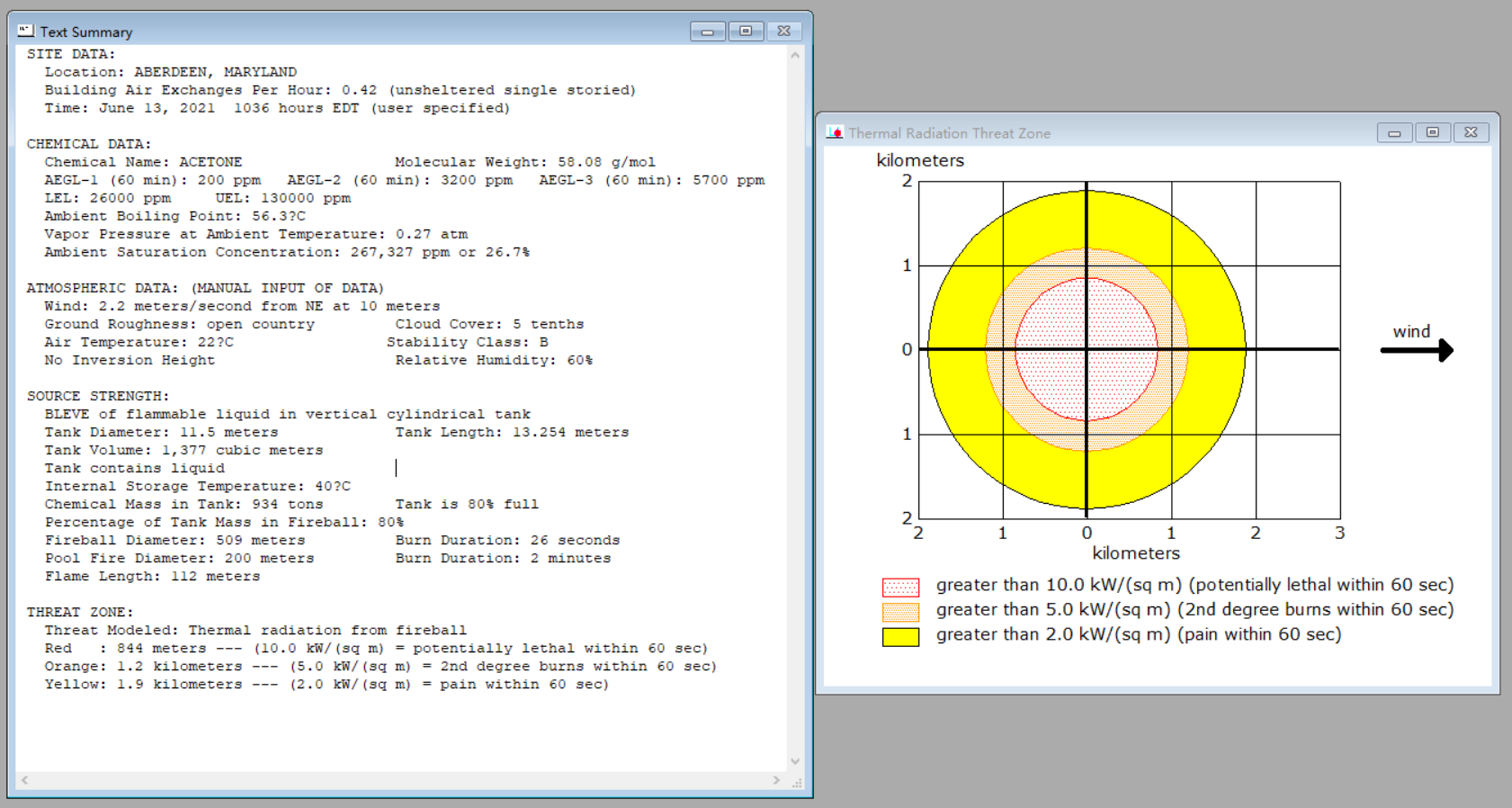Click the vertical scrollbar up arrow
Image resolution: width=1512 pixels, height=808 pixels.
[x=795, y=55]
